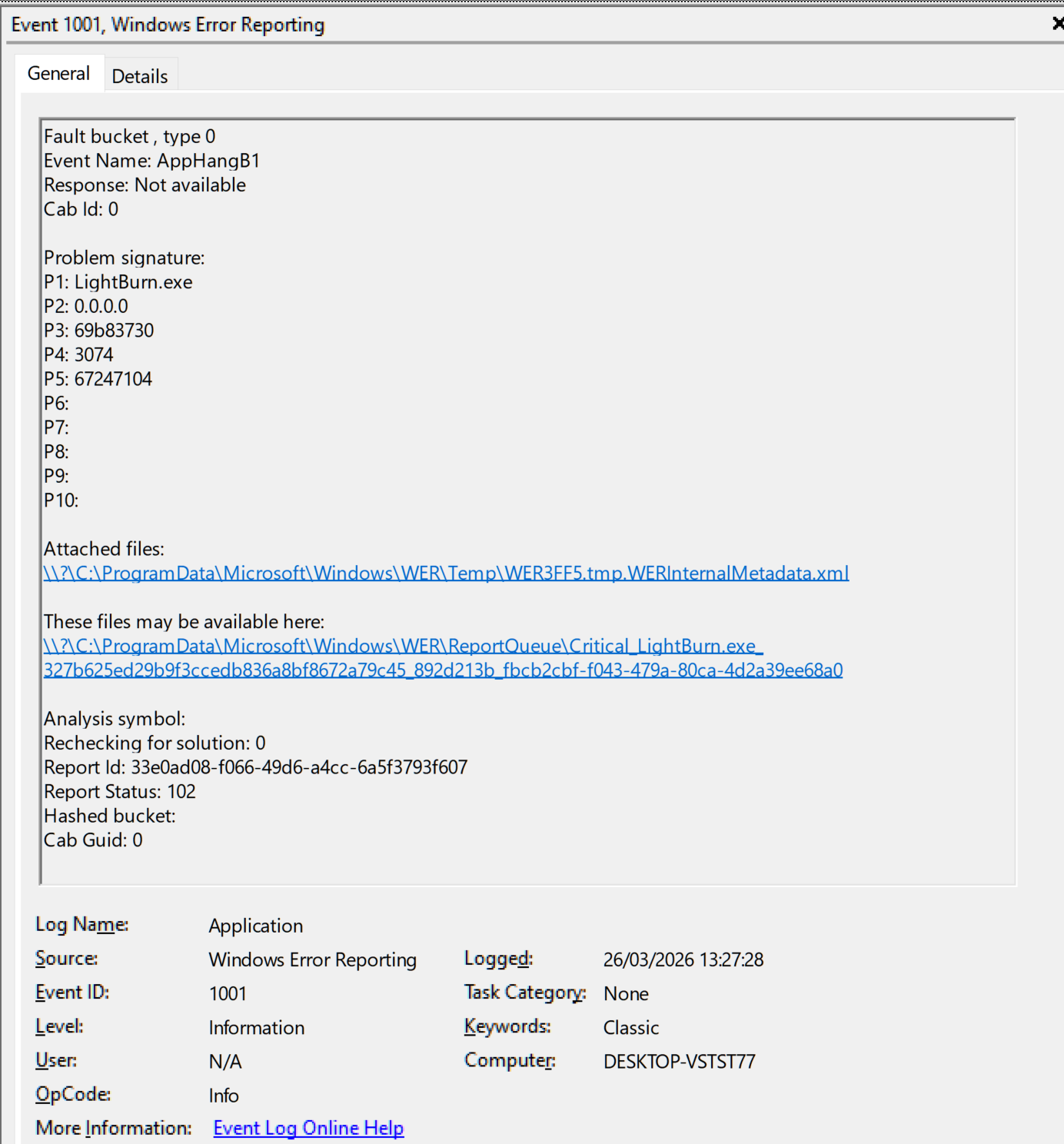
Task: Click the P3: 69b83730 signature line
Action: click(x=99, y=331)
